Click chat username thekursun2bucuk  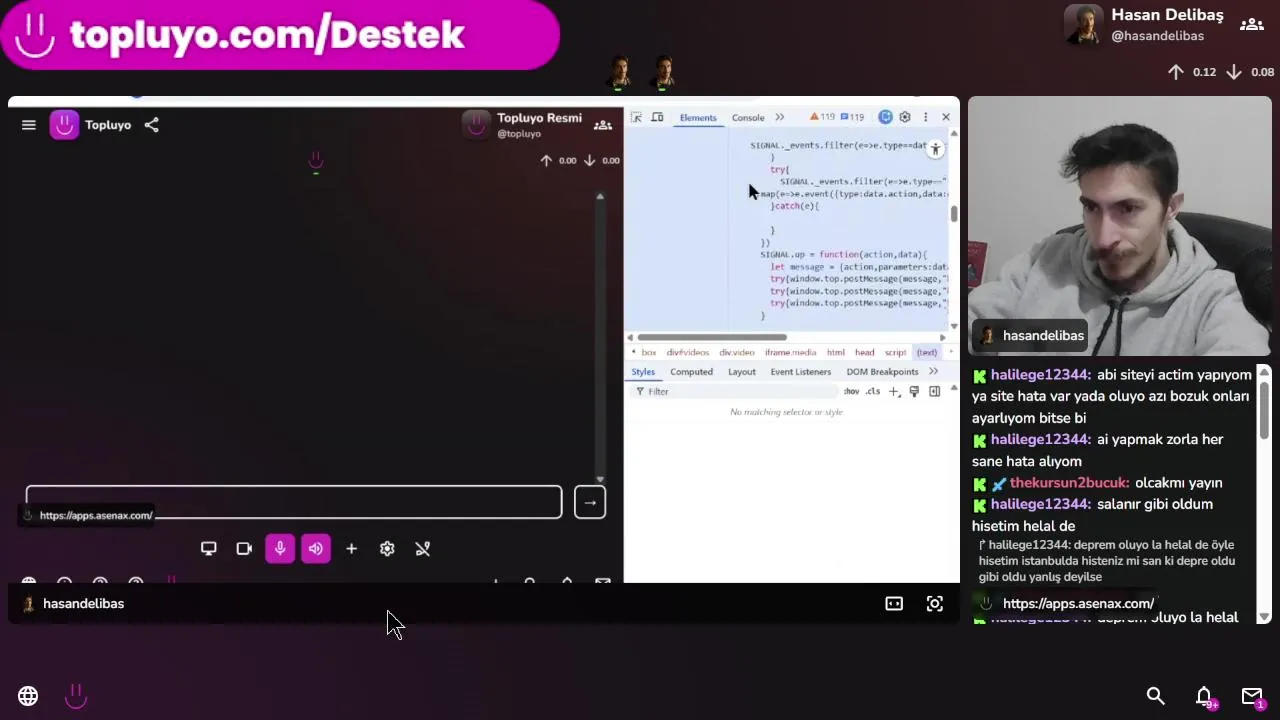[1069, 482]
